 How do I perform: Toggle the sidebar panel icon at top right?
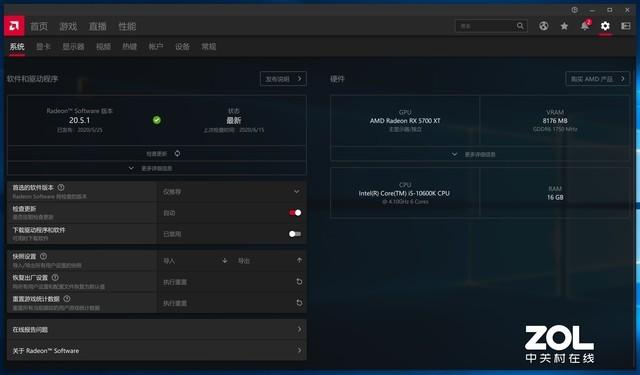tap(626, 26)
